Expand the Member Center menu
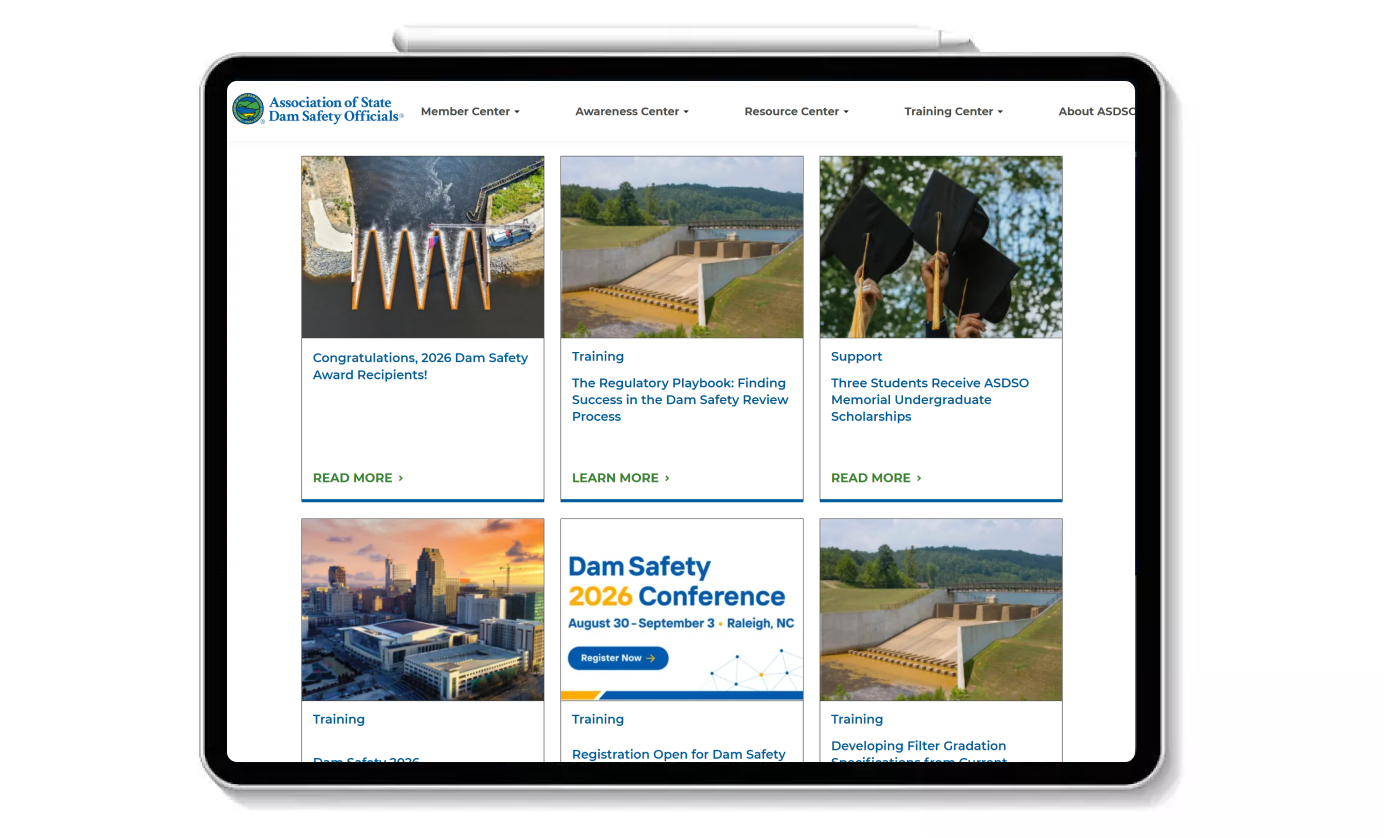 click(470, 111)
